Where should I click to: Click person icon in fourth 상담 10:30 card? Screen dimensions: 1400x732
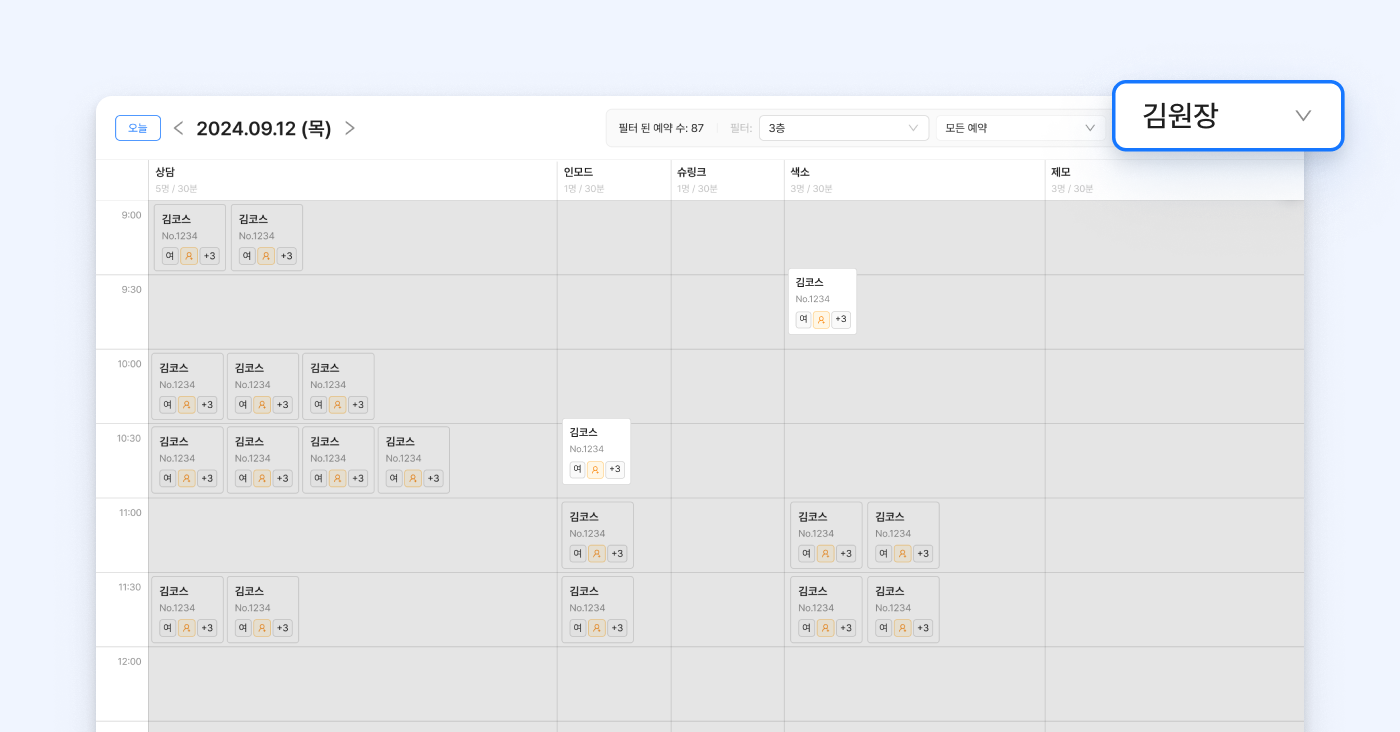[x=413, y=479]
